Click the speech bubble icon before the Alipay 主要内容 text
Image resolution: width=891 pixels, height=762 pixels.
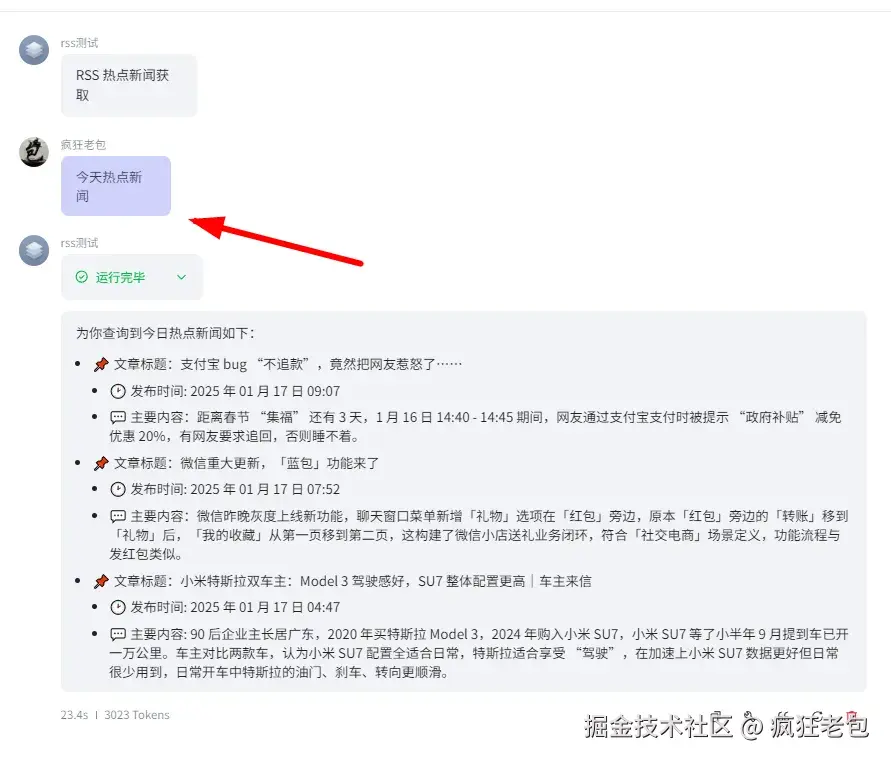click(118, 416)
